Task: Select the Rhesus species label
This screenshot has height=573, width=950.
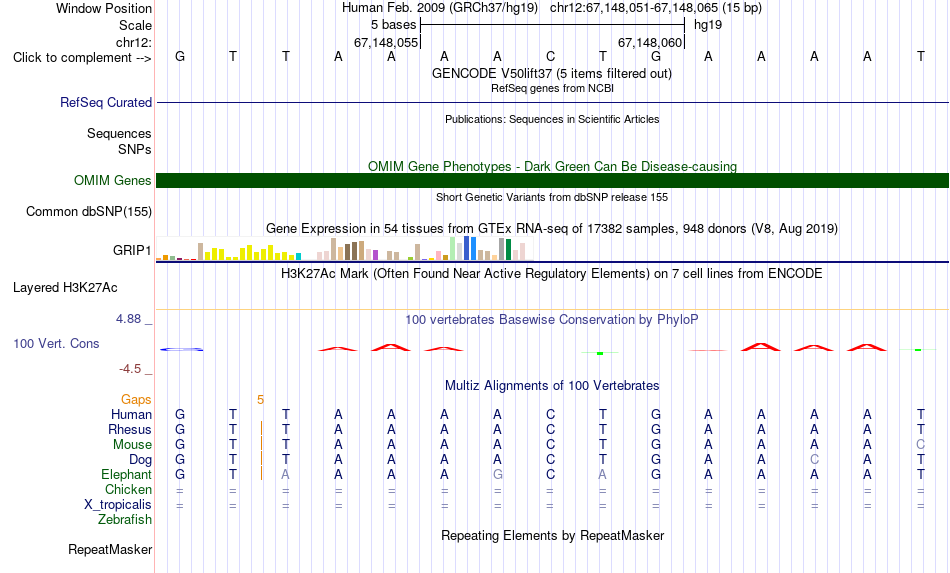Action: point(130,429)
